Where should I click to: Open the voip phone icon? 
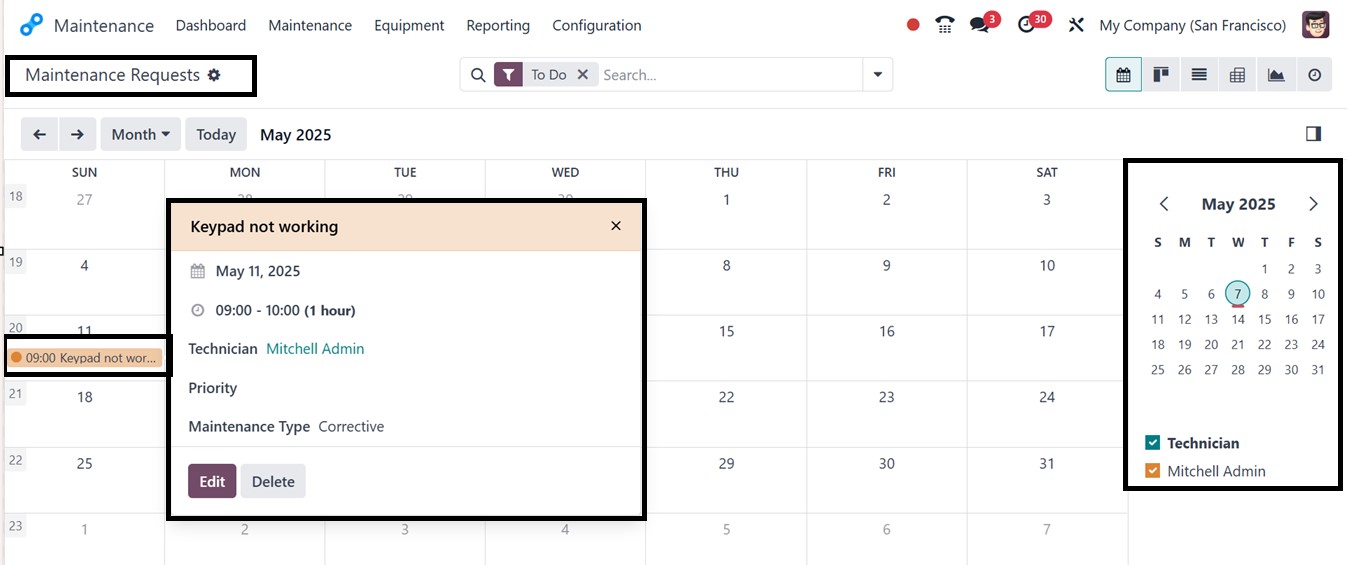coord(945,25)
